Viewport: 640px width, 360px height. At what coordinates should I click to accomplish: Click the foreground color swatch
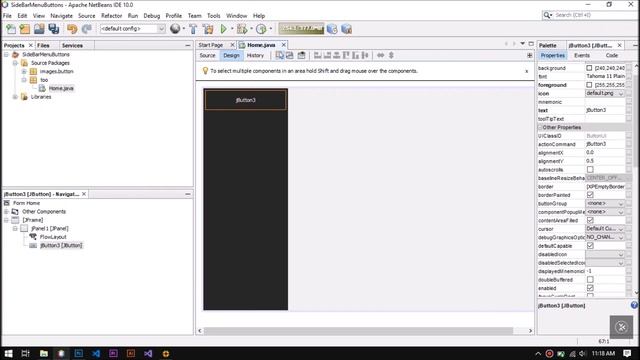click(589, 85)
